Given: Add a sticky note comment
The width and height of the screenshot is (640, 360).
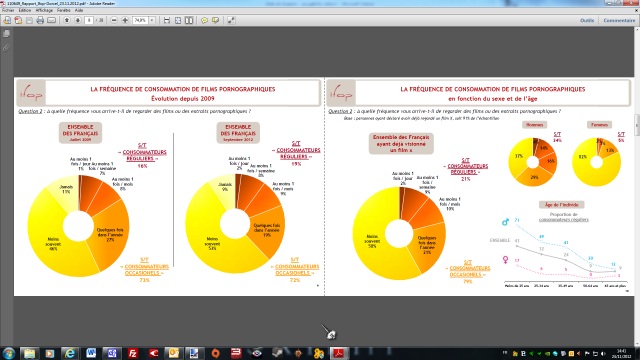Looking at the screenshot, I should (x=204, y=20).
